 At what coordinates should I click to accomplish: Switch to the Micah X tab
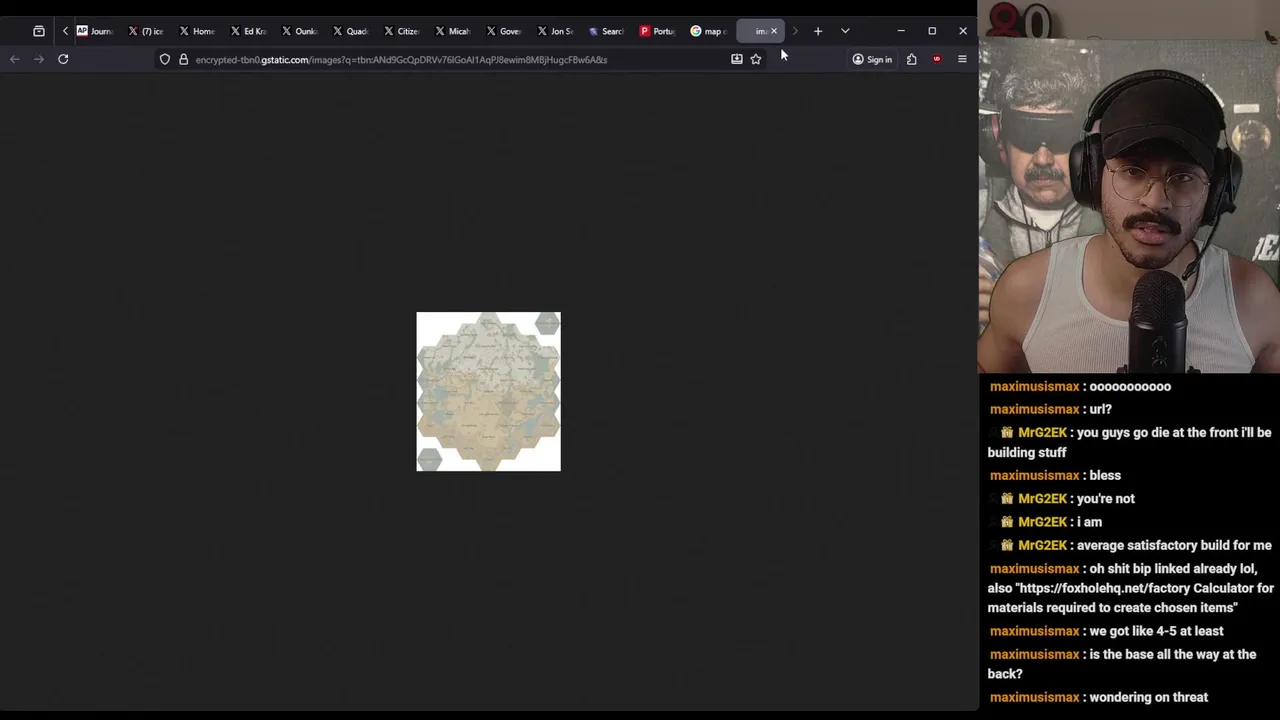(x=452, y=31)
